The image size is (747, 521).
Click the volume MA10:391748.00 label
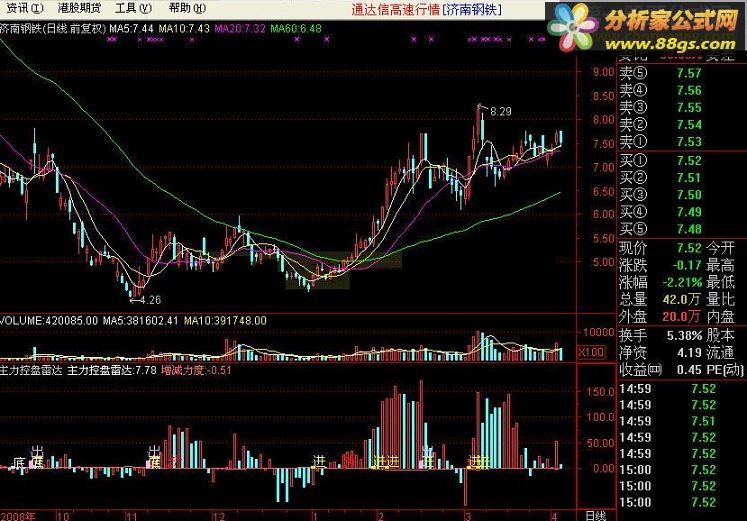[x=225, y=321]
